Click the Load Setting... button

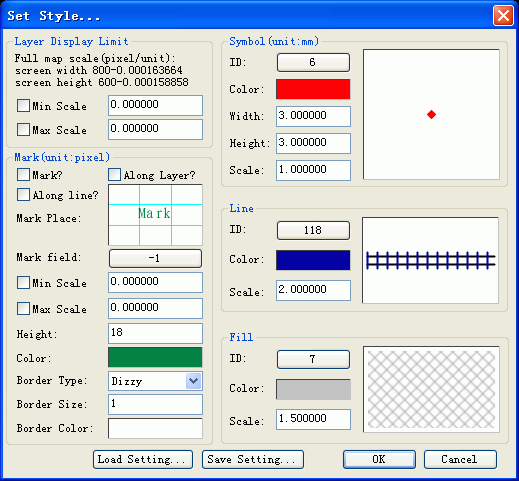[x=143, y=459]
